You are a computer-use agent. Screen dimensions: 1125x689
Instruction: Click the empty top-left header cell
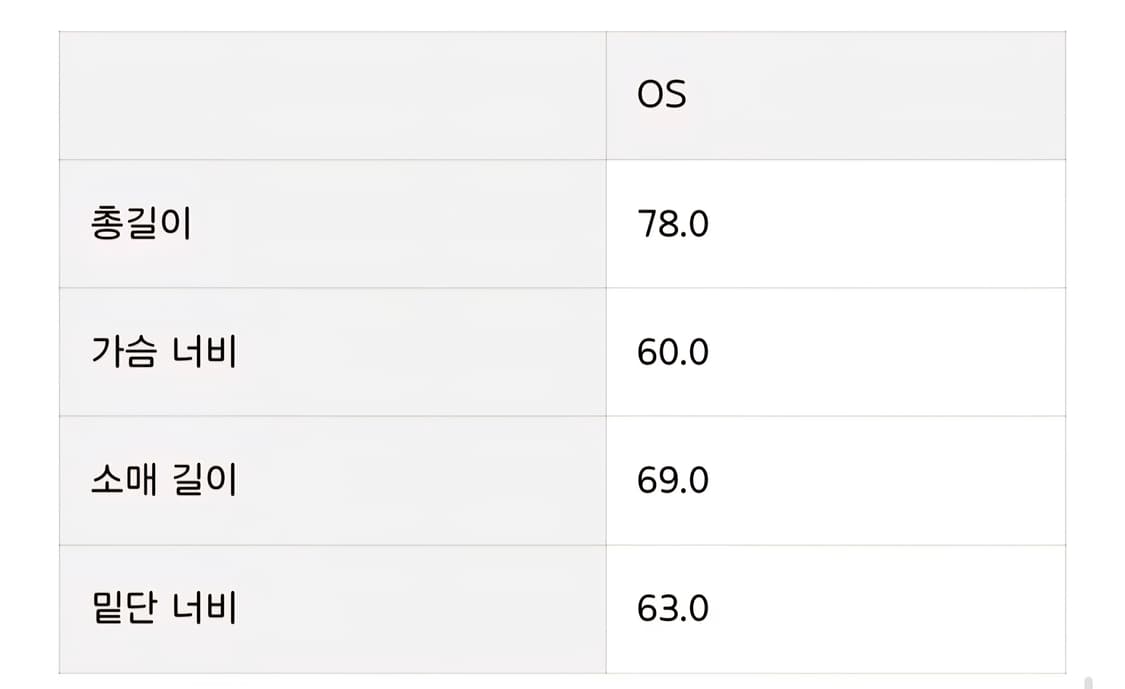[332, 95]
